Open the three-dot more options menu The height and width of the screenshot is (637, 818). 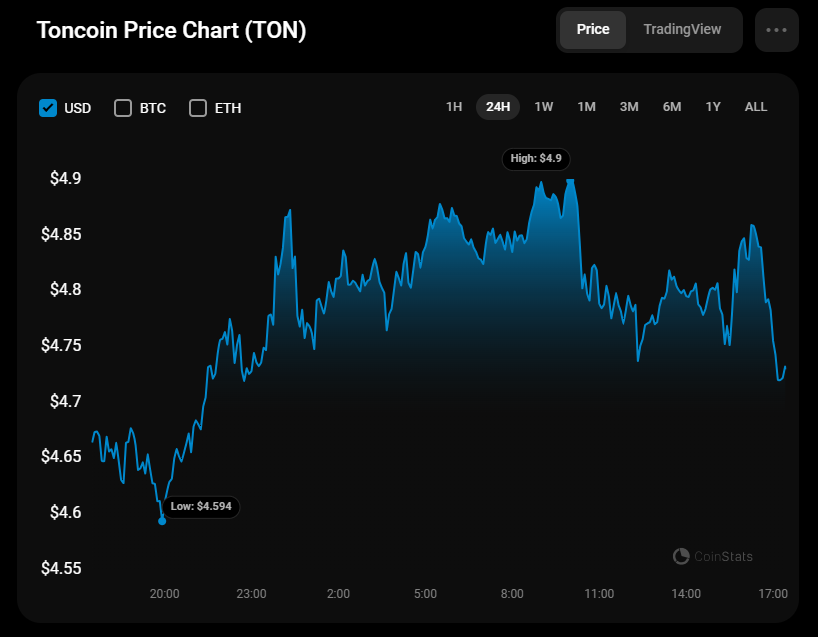pyautogui.click(x=777, y=30)
